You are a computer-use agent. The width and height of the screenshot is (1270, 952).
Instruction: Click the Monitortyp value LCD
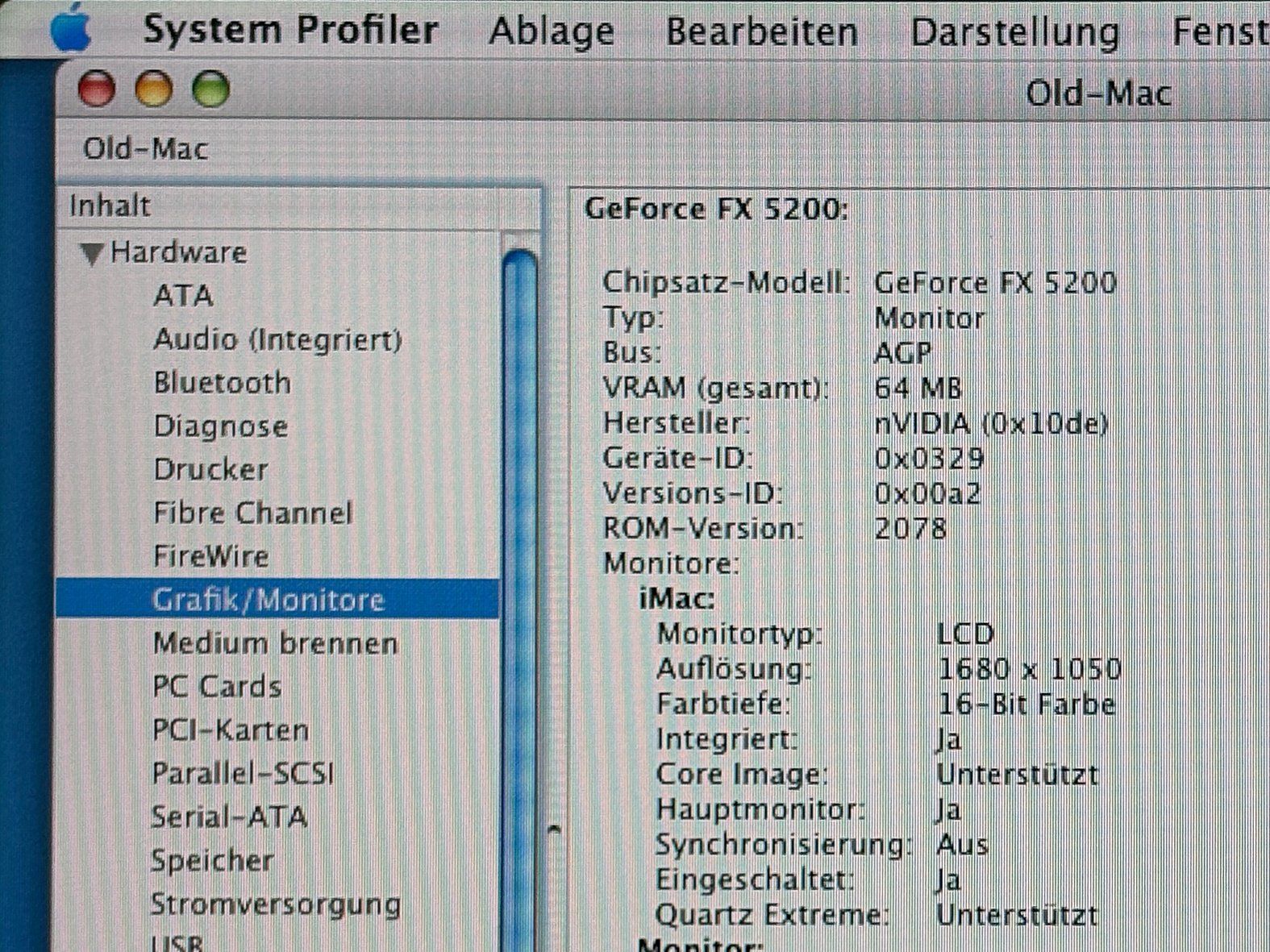pos(965,634)
